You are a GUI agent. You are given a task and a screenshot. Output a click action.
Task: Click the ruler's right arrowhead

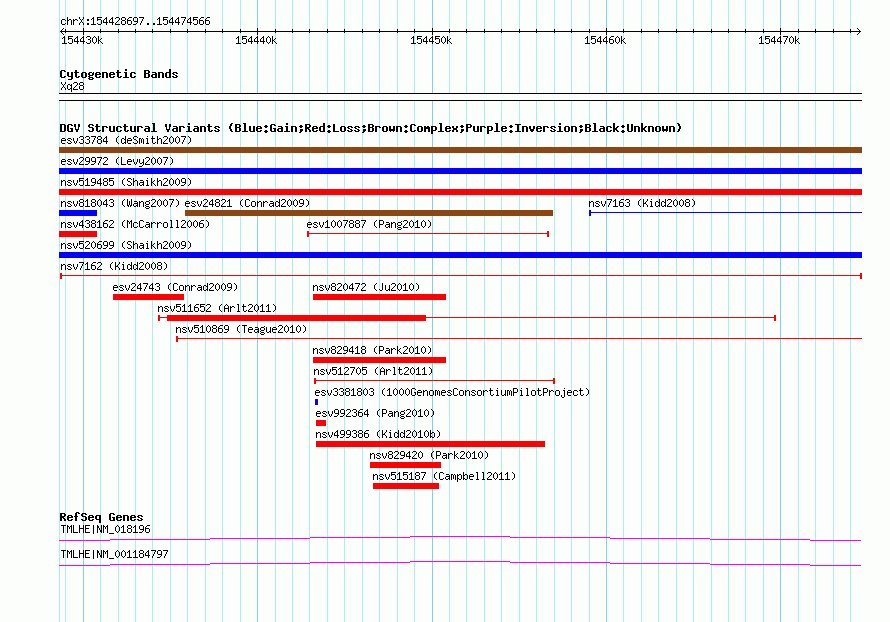click(x=859, y=31)
